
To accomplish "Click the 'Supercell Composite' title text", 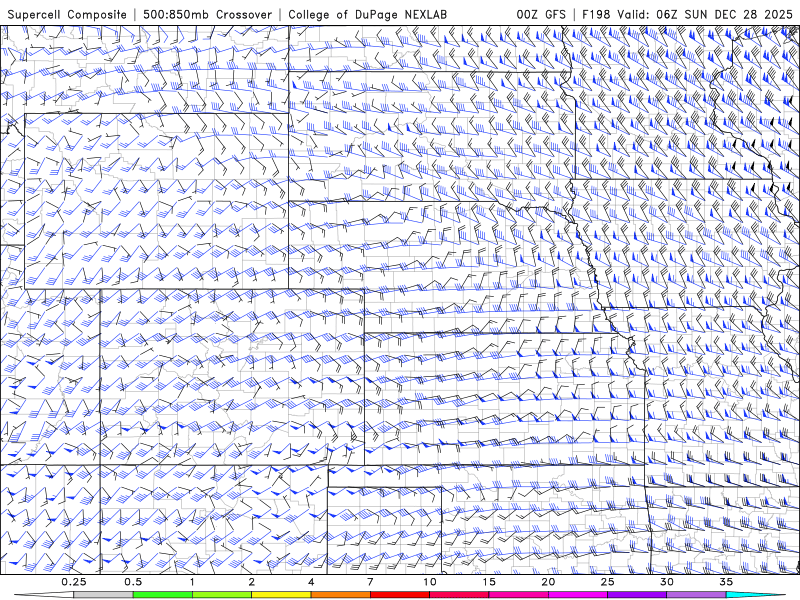I will point(67,14).
